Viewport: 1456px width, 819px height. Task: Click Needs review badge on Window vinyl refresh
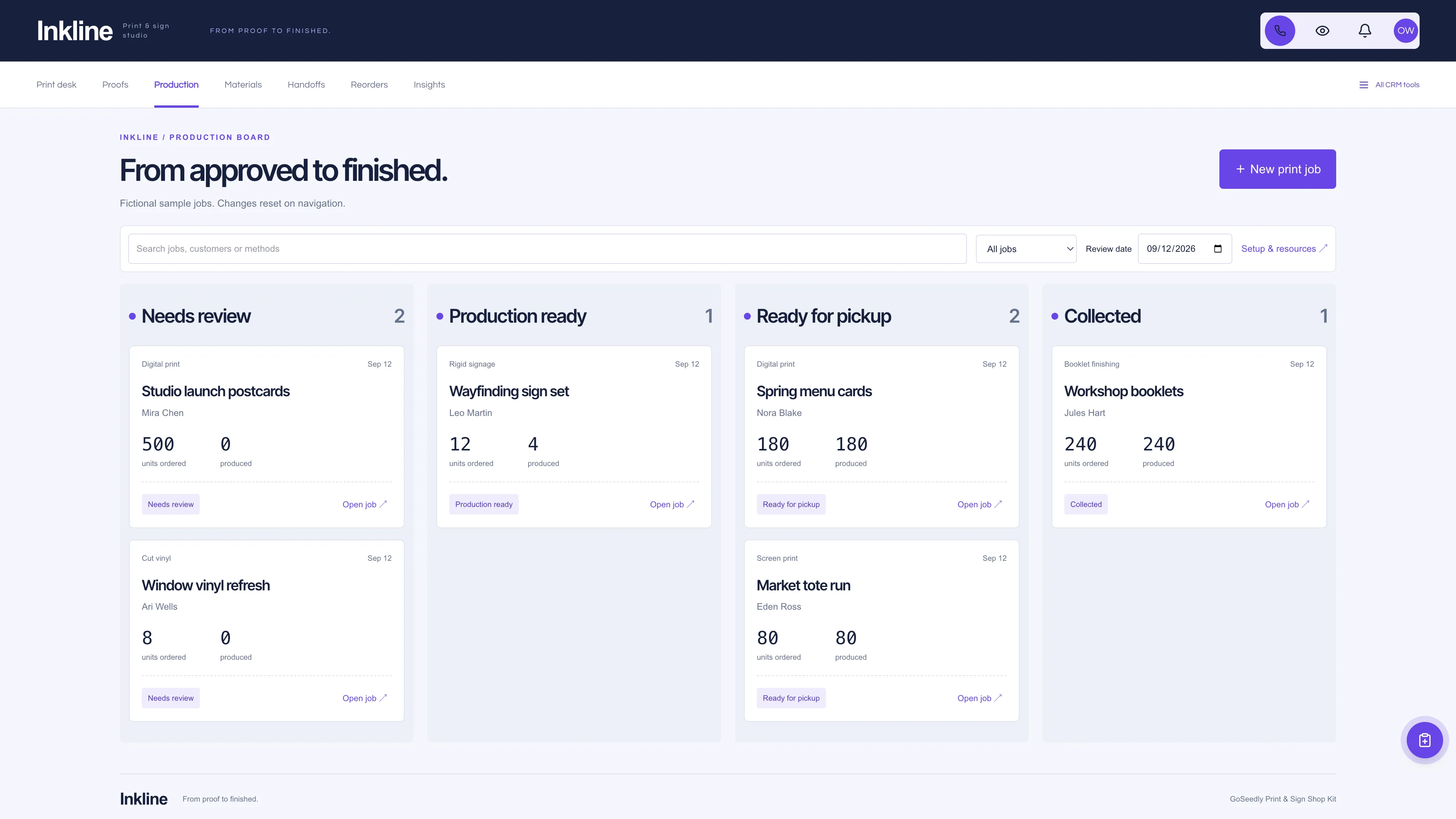(171, 698)
